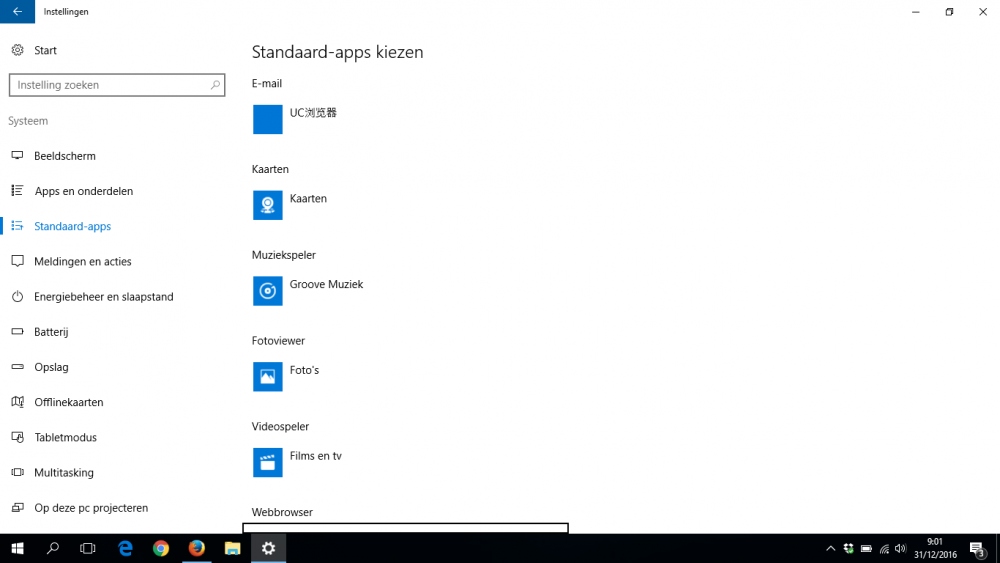Screen dimensions: 1000x563
Task: Click the Kaarten app icon
Action: (267, 205)
